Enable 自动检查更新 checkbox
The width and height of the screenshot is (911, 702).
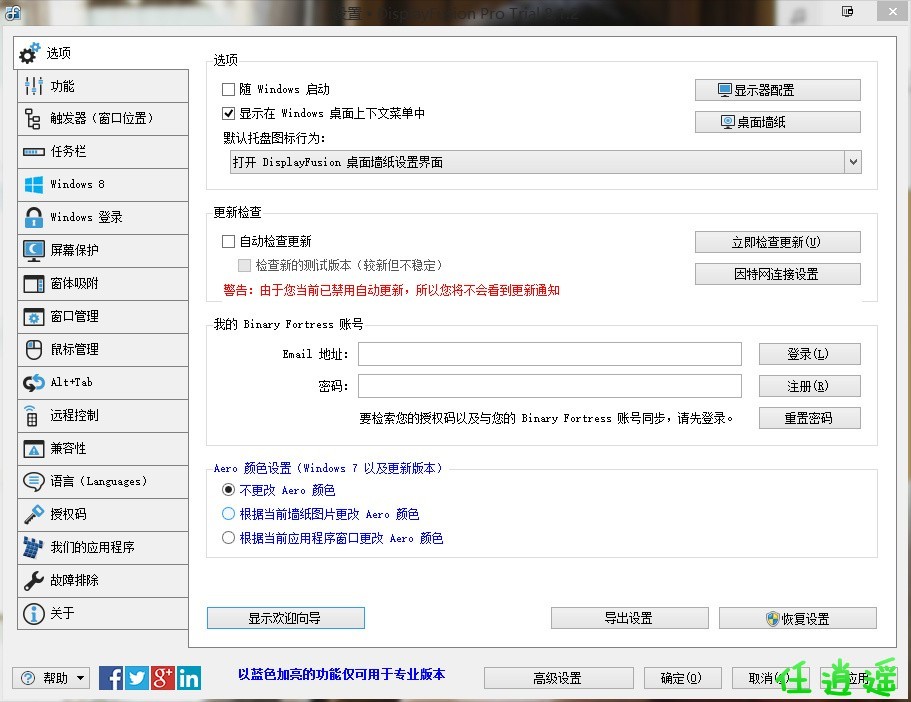click(228, 242)
